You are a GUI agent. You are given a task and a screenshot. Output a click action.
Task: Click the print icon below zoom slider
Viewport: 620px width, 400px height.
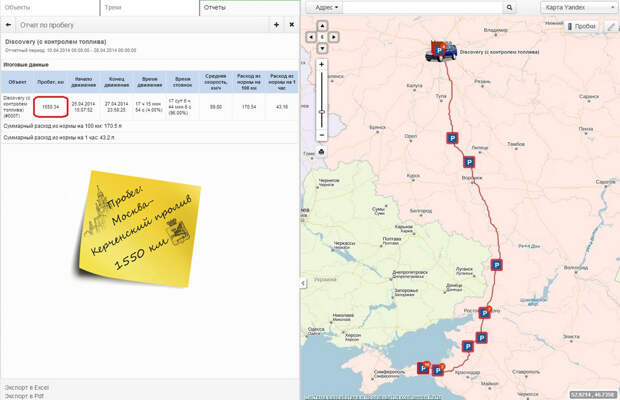coord(321,152)
